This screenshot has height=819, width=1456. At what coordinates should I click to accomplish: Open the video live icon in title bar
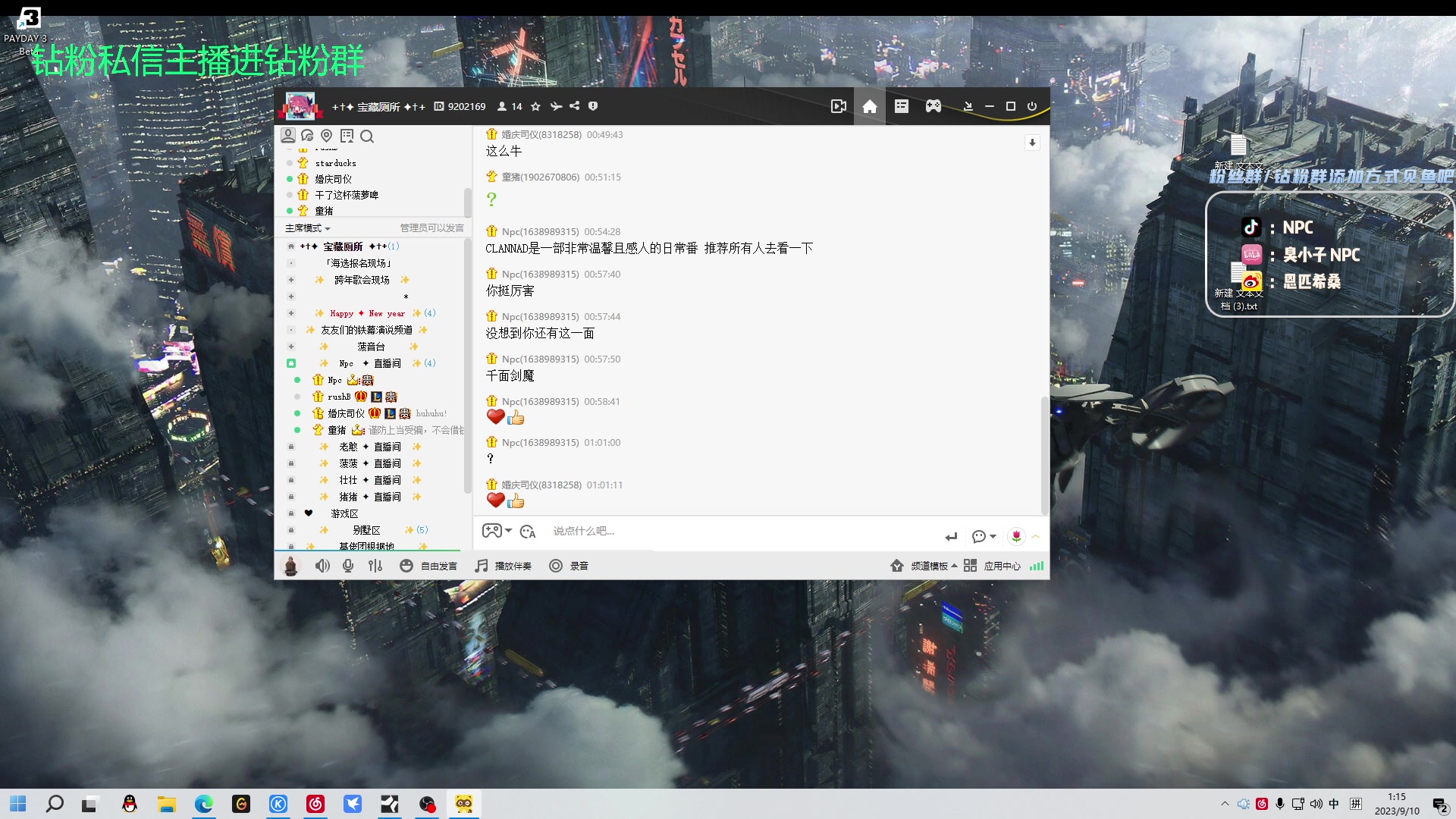(x=838, y=106)
